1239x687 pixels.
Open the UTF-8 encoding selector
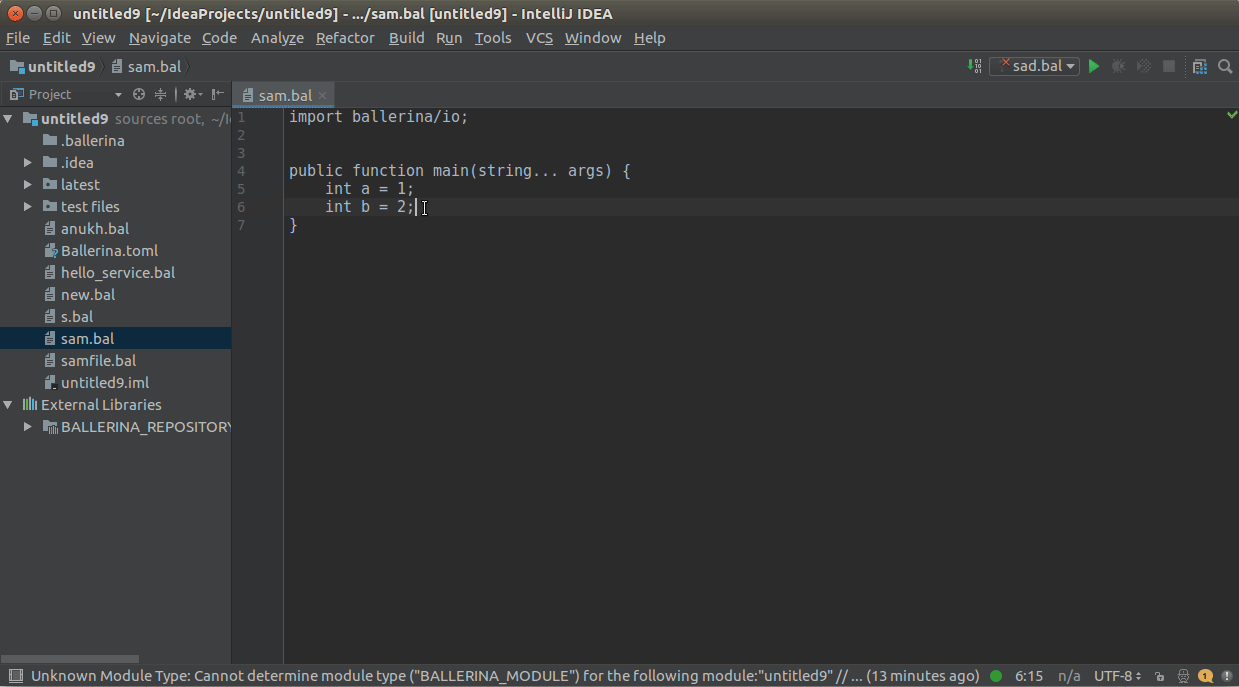click(1118, 676)
